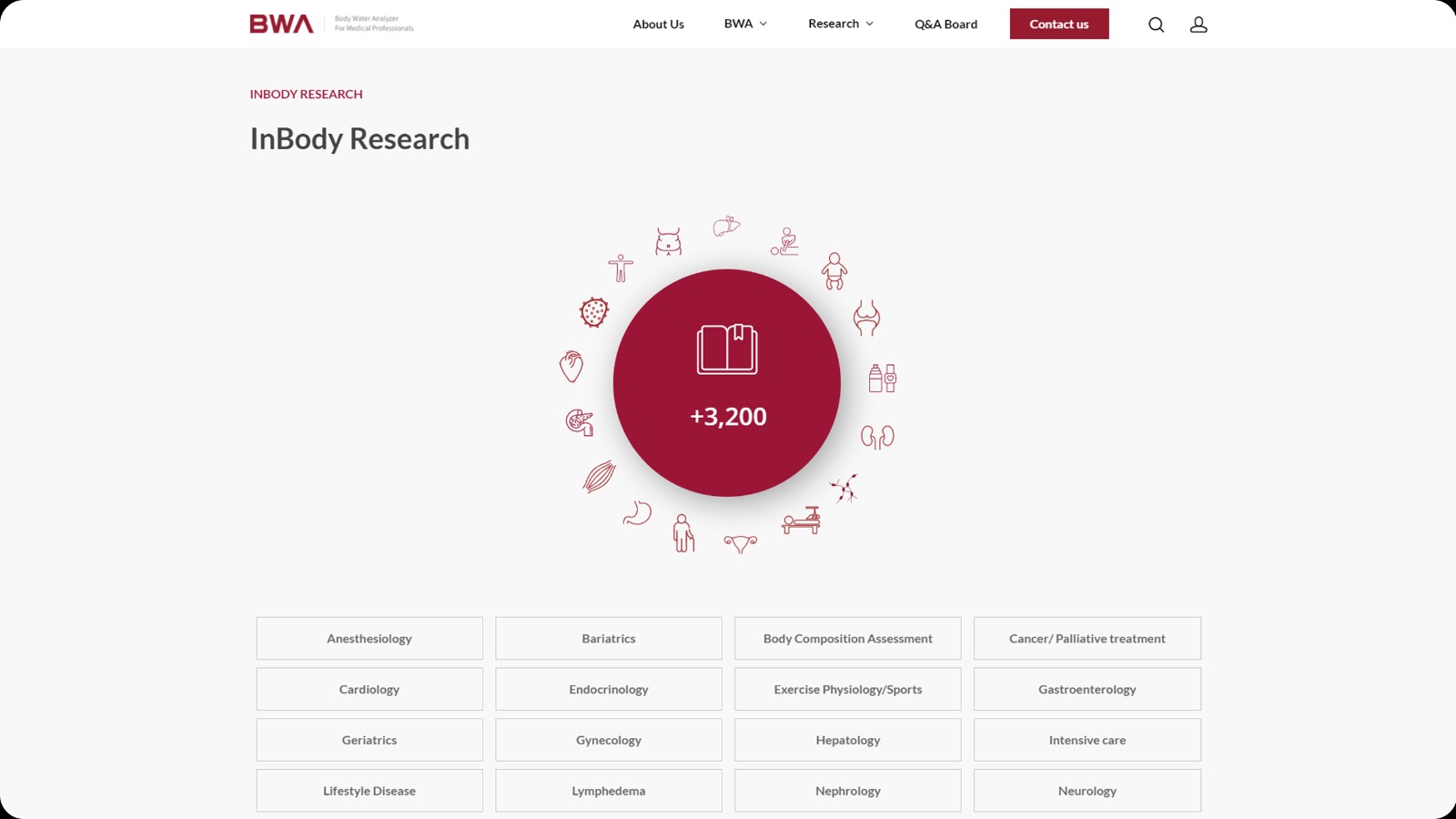Click the muscle fibers icon

599,477
